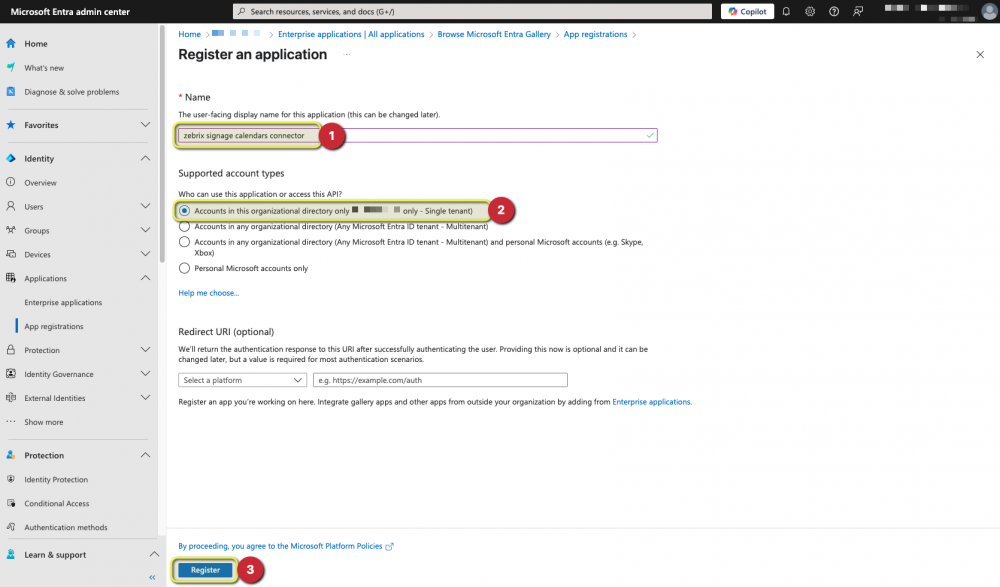The image size is (1000, 587).
Task: Open the more options ellipsis beside title
Action: [x=346, y=55]
